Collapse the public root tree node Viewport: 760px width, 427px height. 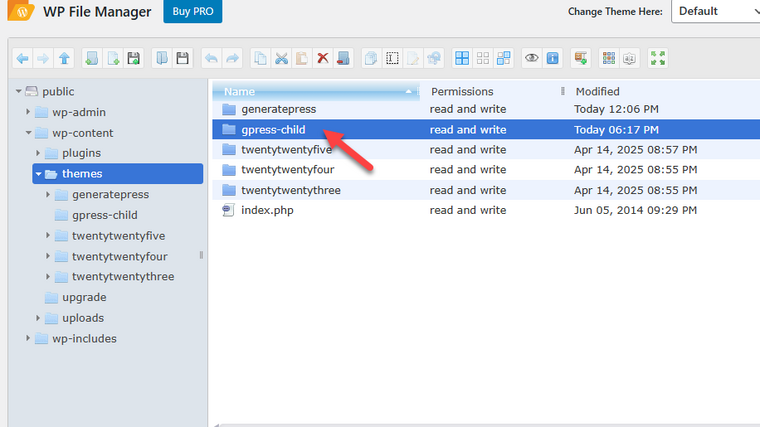pos(18,91)
